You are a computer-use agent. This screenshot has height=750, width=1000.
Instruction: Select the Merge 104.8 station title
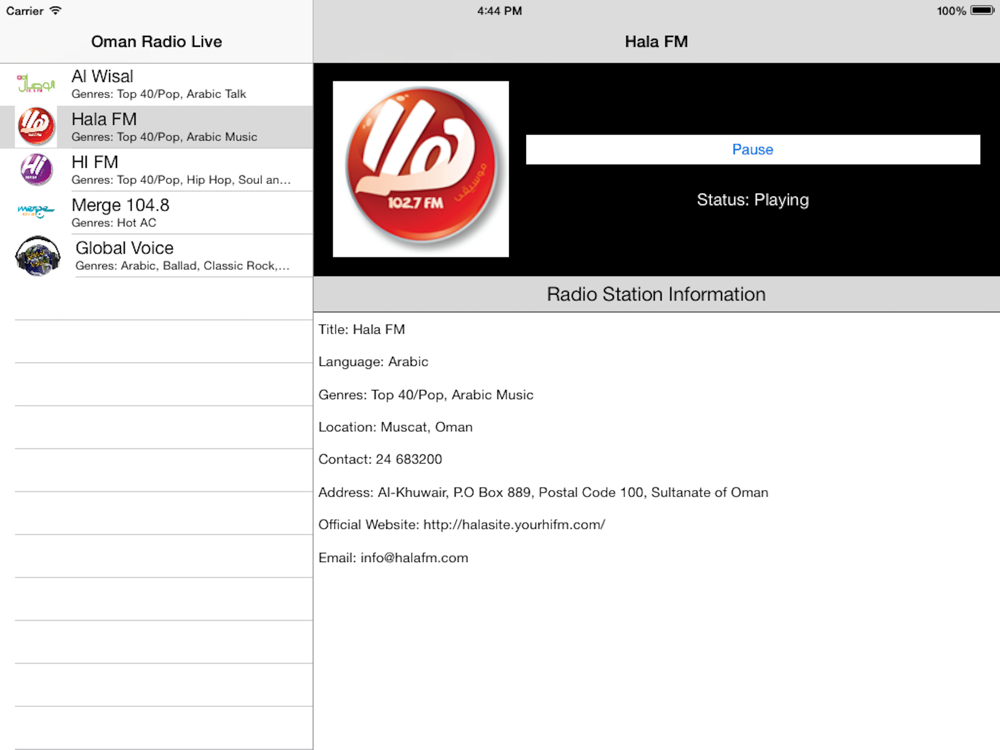point(121,205)
